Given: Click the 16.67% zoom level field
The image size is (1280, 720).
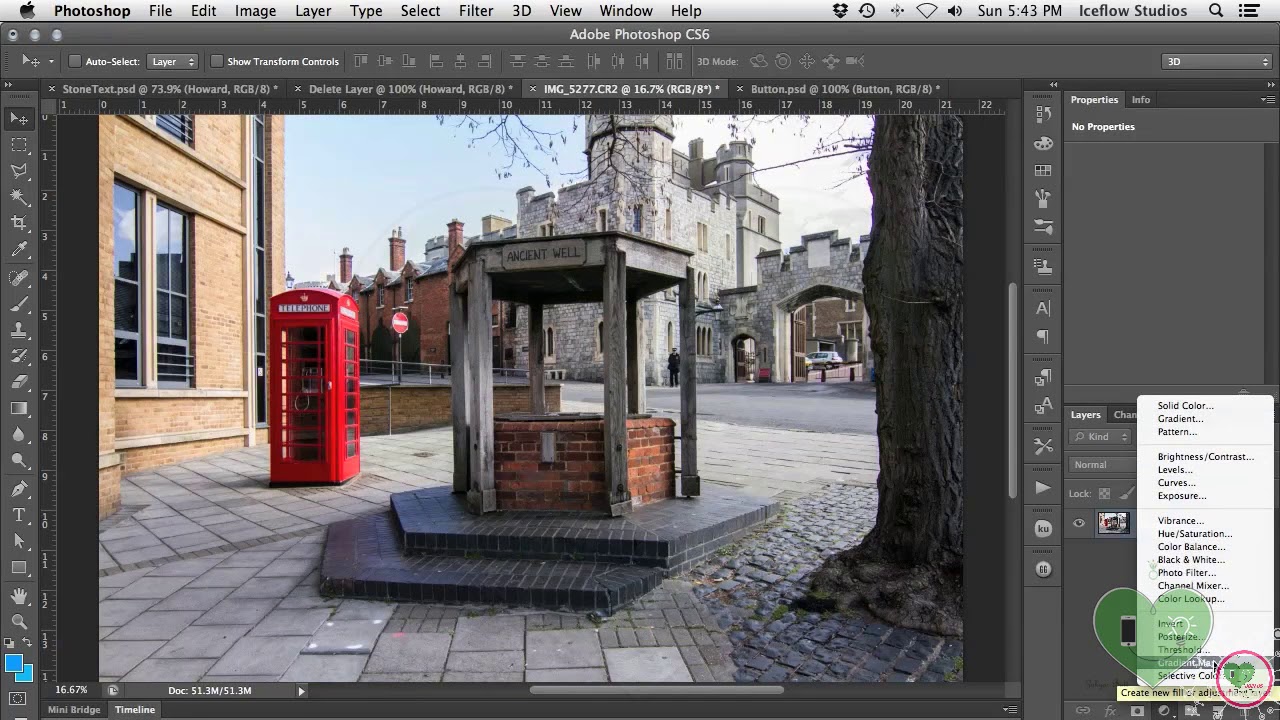Looking at the screenshot, I should click(70, 691).
